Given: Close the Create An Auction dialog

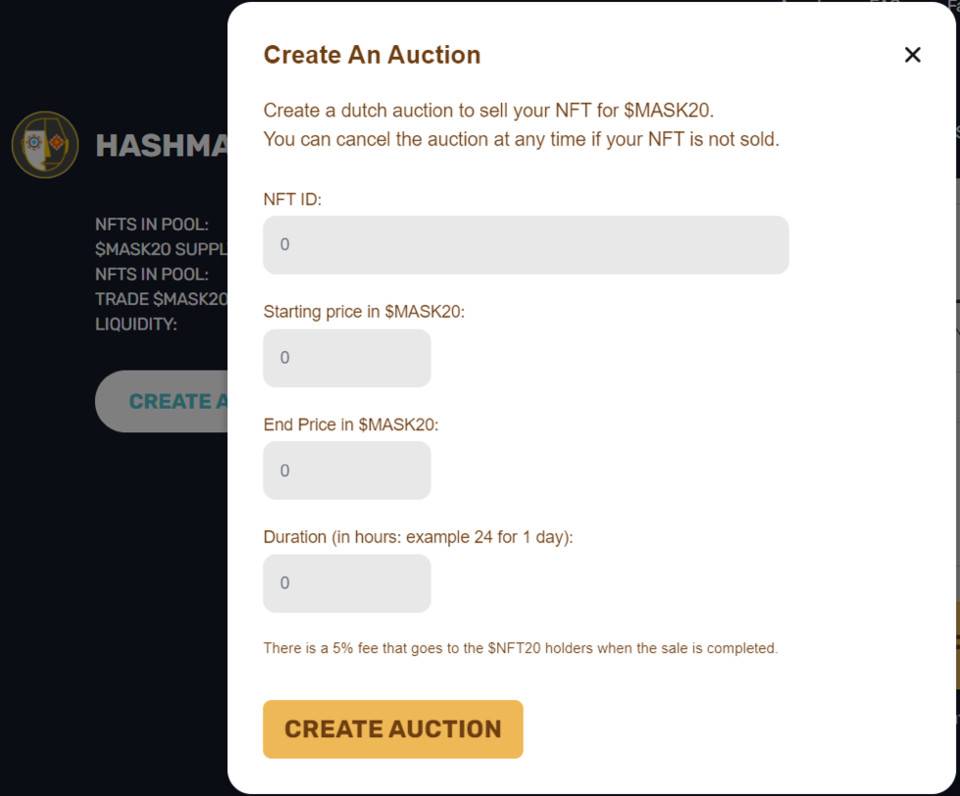Looking at the screenshot, I should [x=912, y=55].
